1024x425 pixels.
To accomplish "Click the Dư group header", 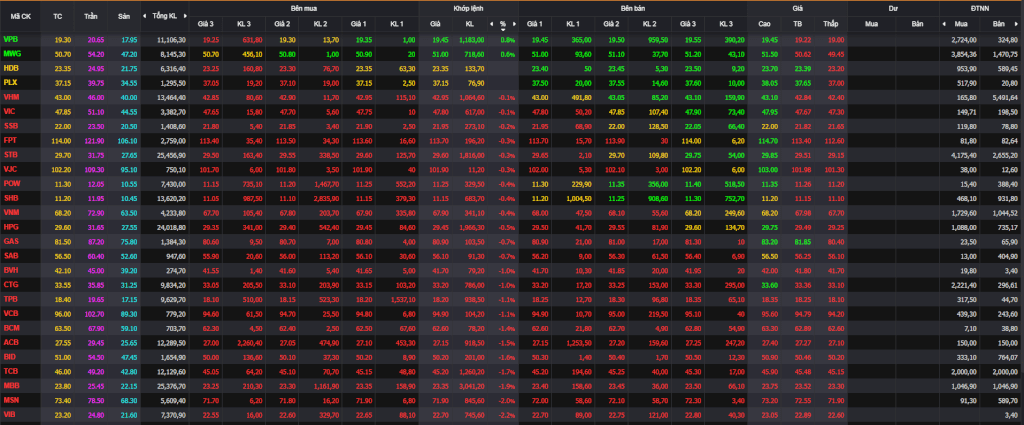I will tap(893, 7).
